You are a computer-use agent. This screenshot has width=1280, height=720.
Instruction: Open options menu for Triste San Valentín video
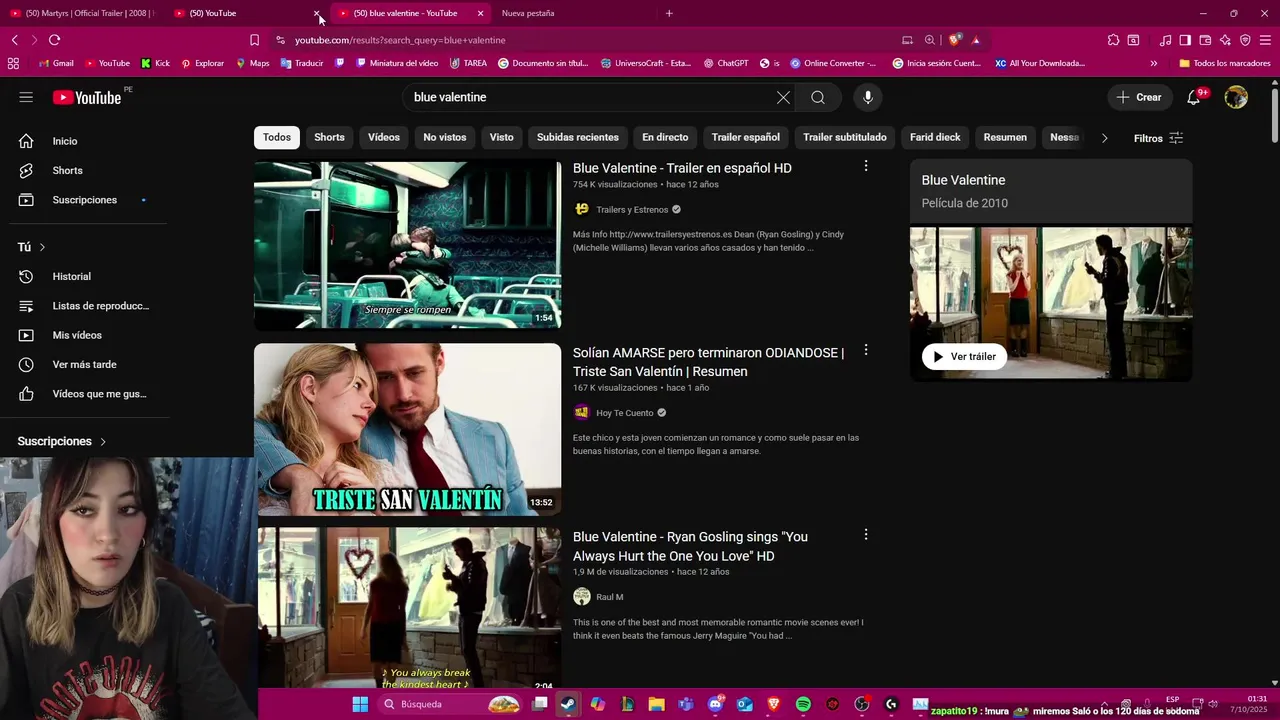click(x=866, y=351)
